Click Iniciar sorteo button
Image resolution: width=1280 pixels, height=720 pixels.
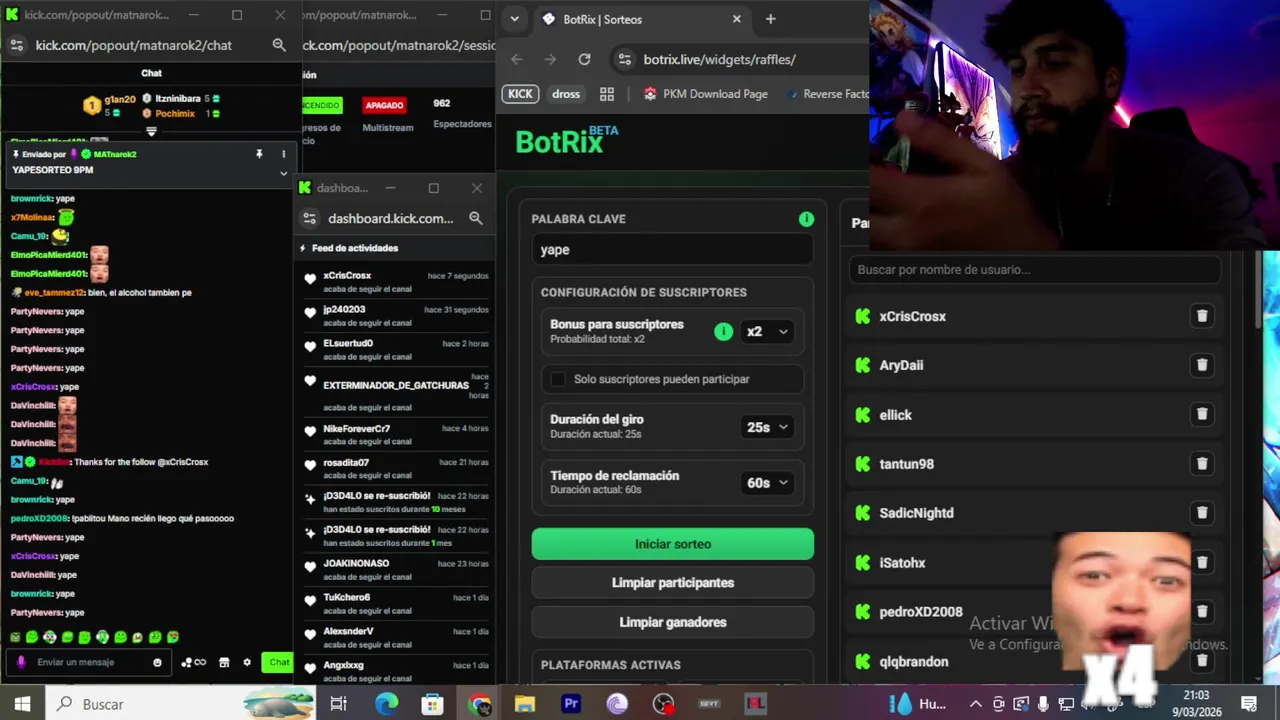coord(673,544)
